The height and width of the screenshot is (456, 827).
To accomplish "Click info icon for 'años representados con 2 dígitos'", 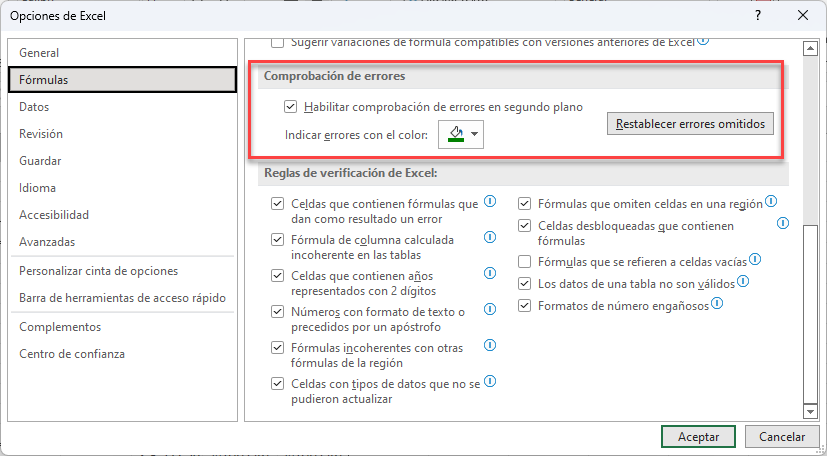I will [490, 273].
